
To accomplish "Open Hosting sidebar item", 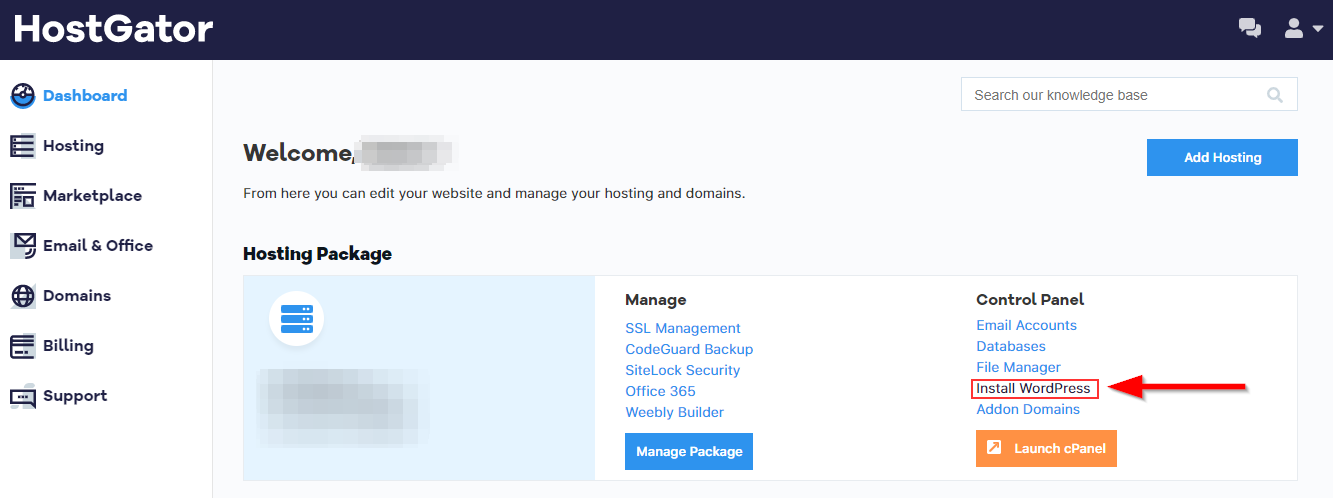I will (x=73, y=146).
